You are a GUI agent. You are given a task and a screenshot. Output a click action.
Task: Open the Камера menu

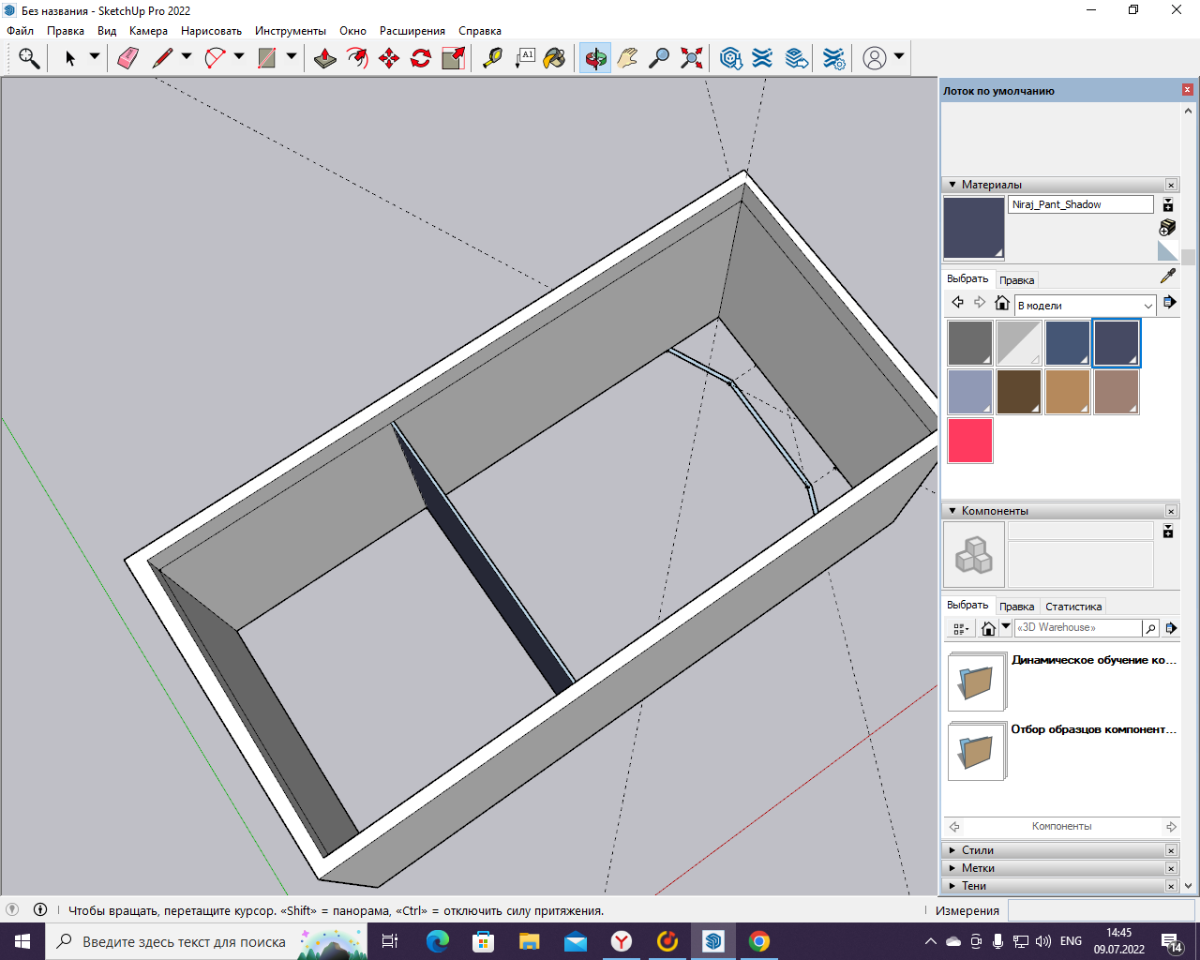148,31
